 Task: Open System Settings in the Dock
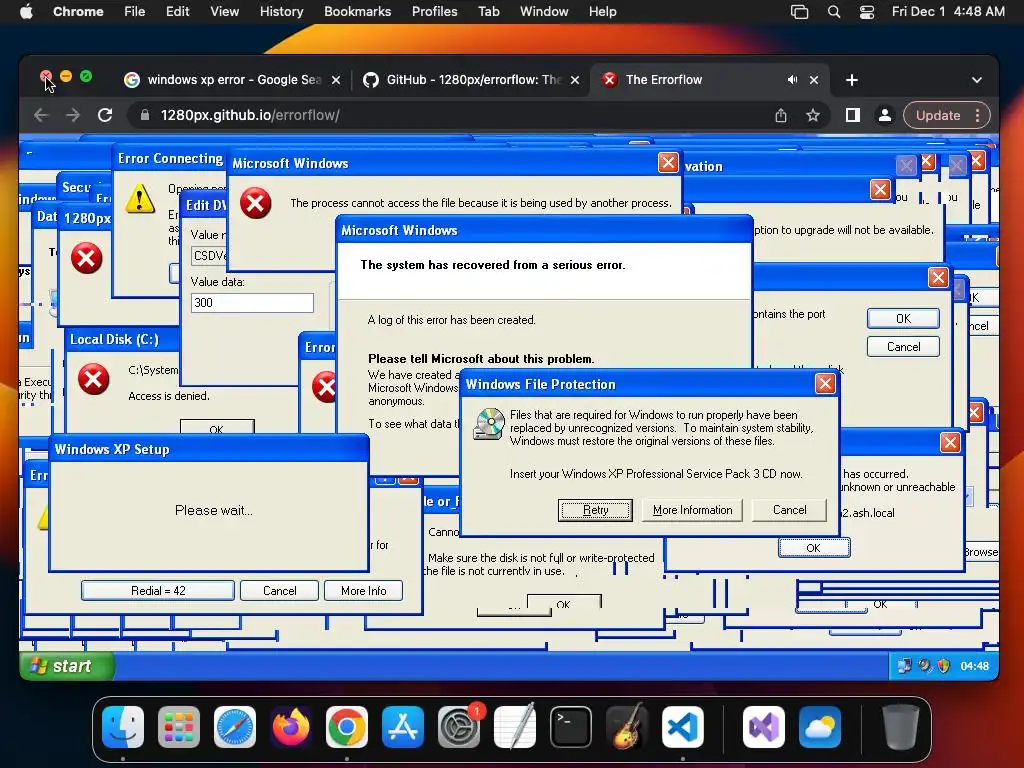459,726
